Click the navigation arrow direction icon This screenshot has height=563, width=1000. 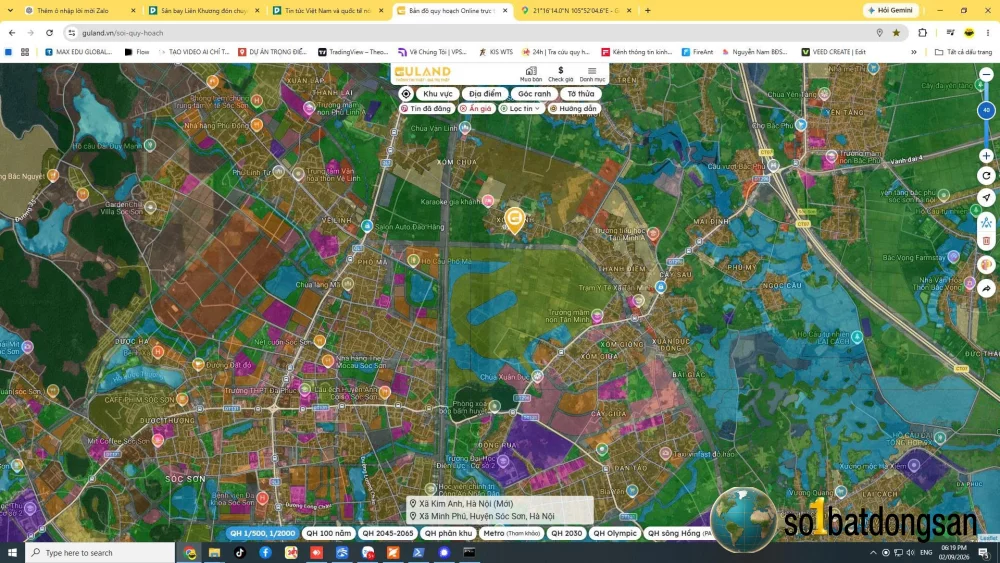tap(986, 198)
